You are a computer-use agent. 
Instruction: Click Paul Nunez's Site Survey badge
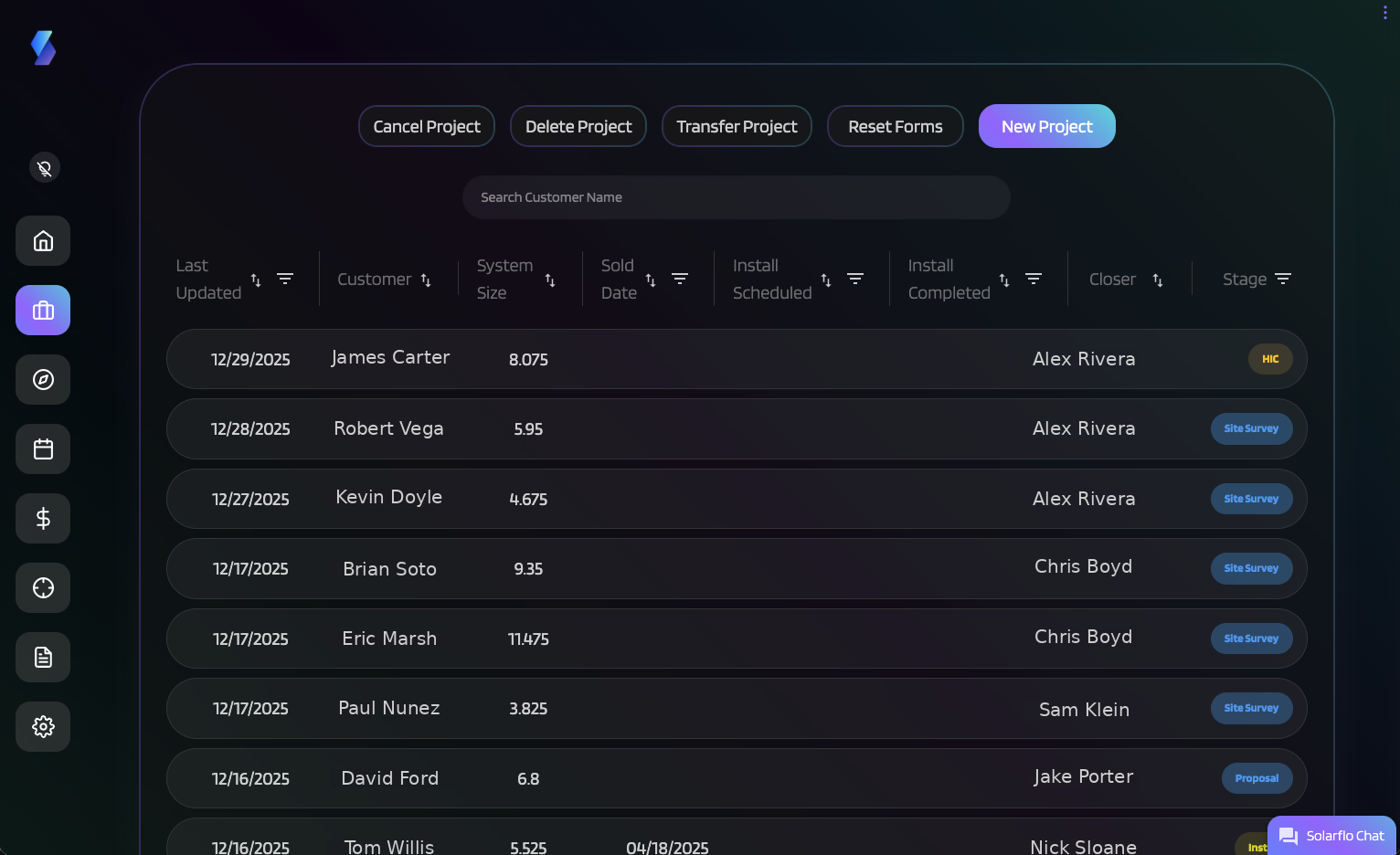[1251, 708]
